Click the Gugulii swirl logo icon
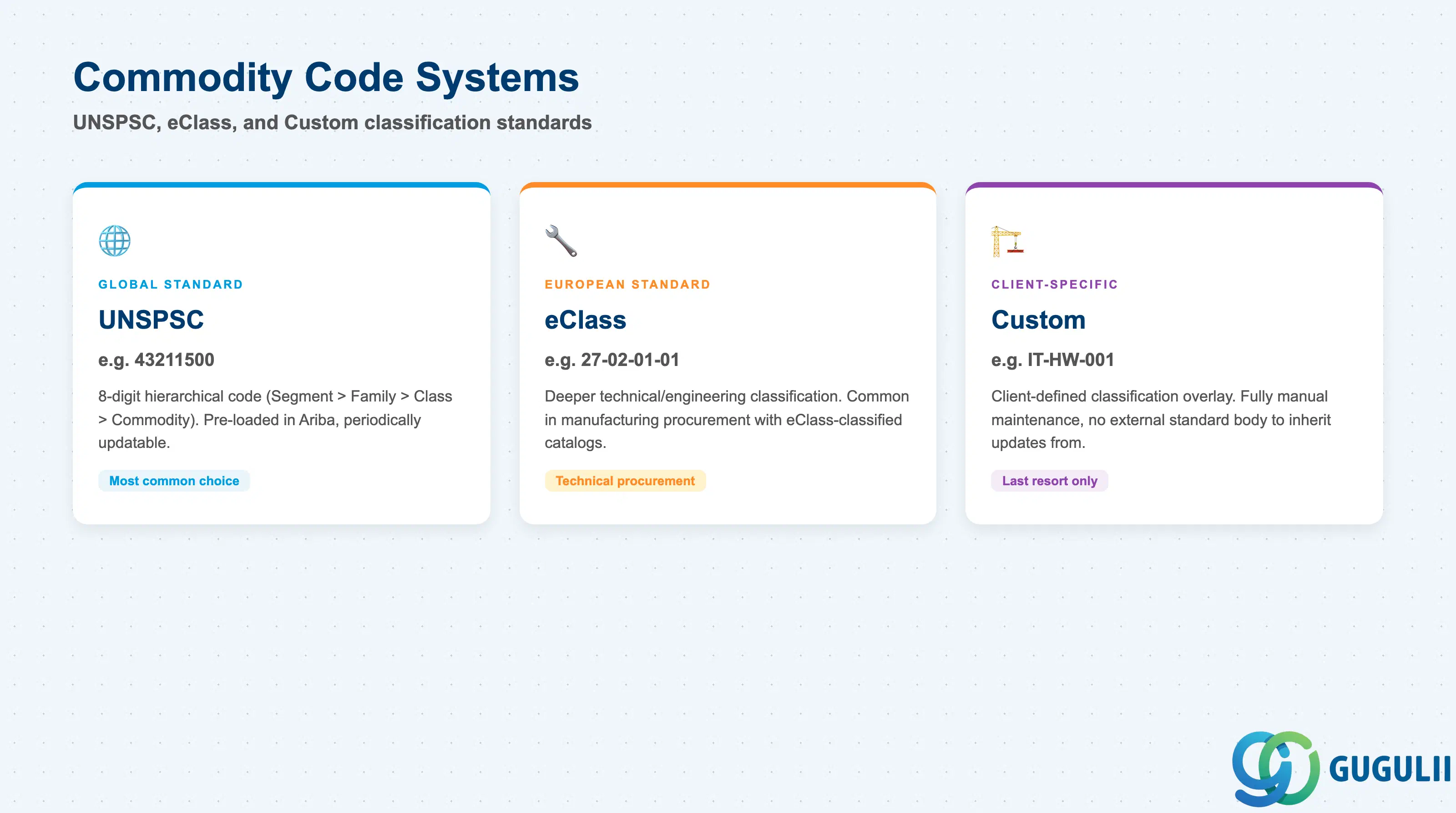 click(x=1276, y=768)
